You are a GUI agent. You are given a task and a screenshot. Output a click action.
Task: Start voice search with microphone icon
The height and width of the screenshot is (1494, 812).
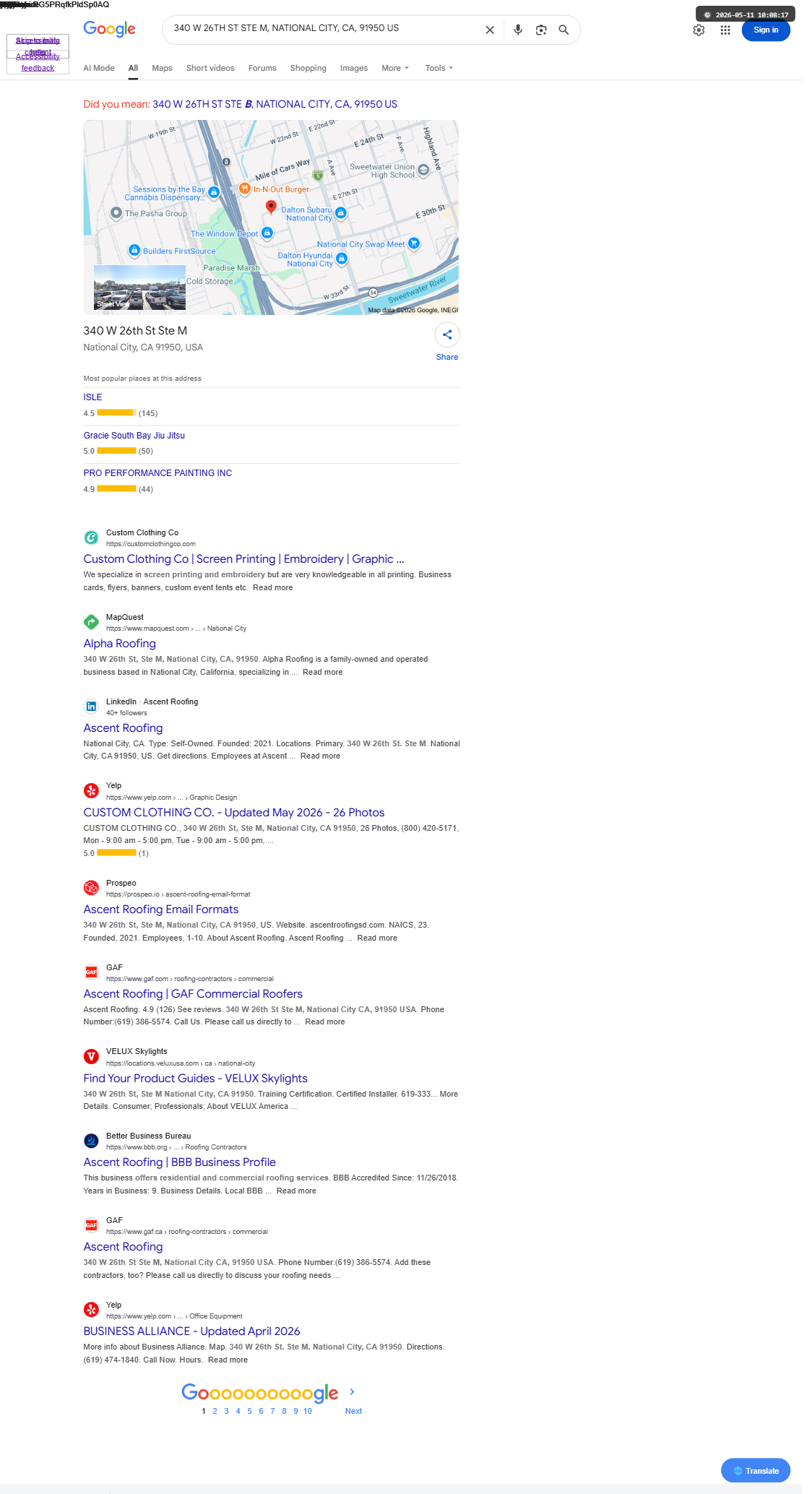click(x=518, y=30)
